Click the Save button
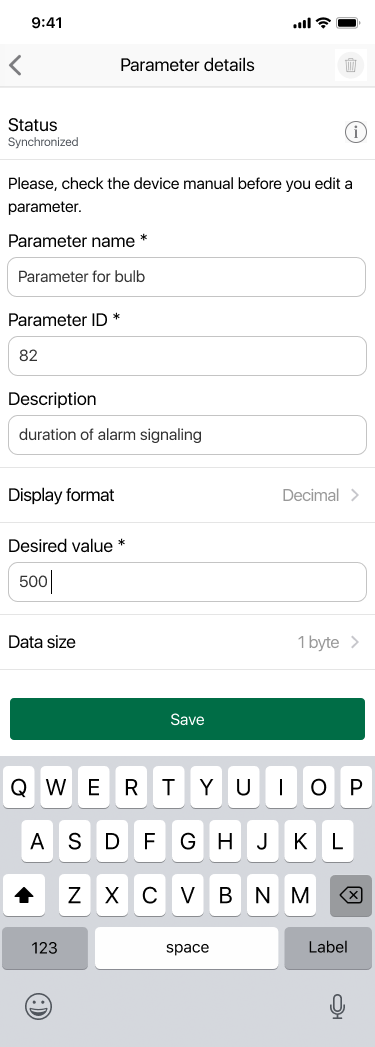Screen dimensions: 375x1047 pyautogui.click(x=188, y=719)
